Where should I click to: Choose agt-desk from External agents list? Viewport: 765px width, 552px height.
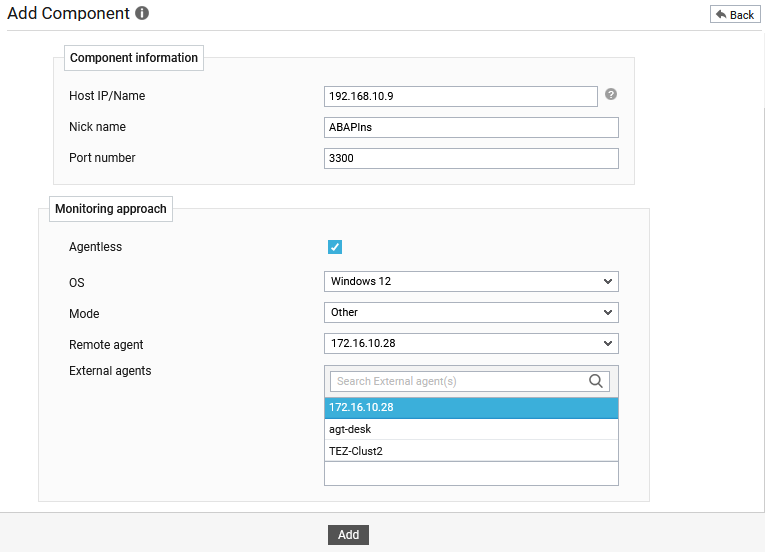coord(471,429)
